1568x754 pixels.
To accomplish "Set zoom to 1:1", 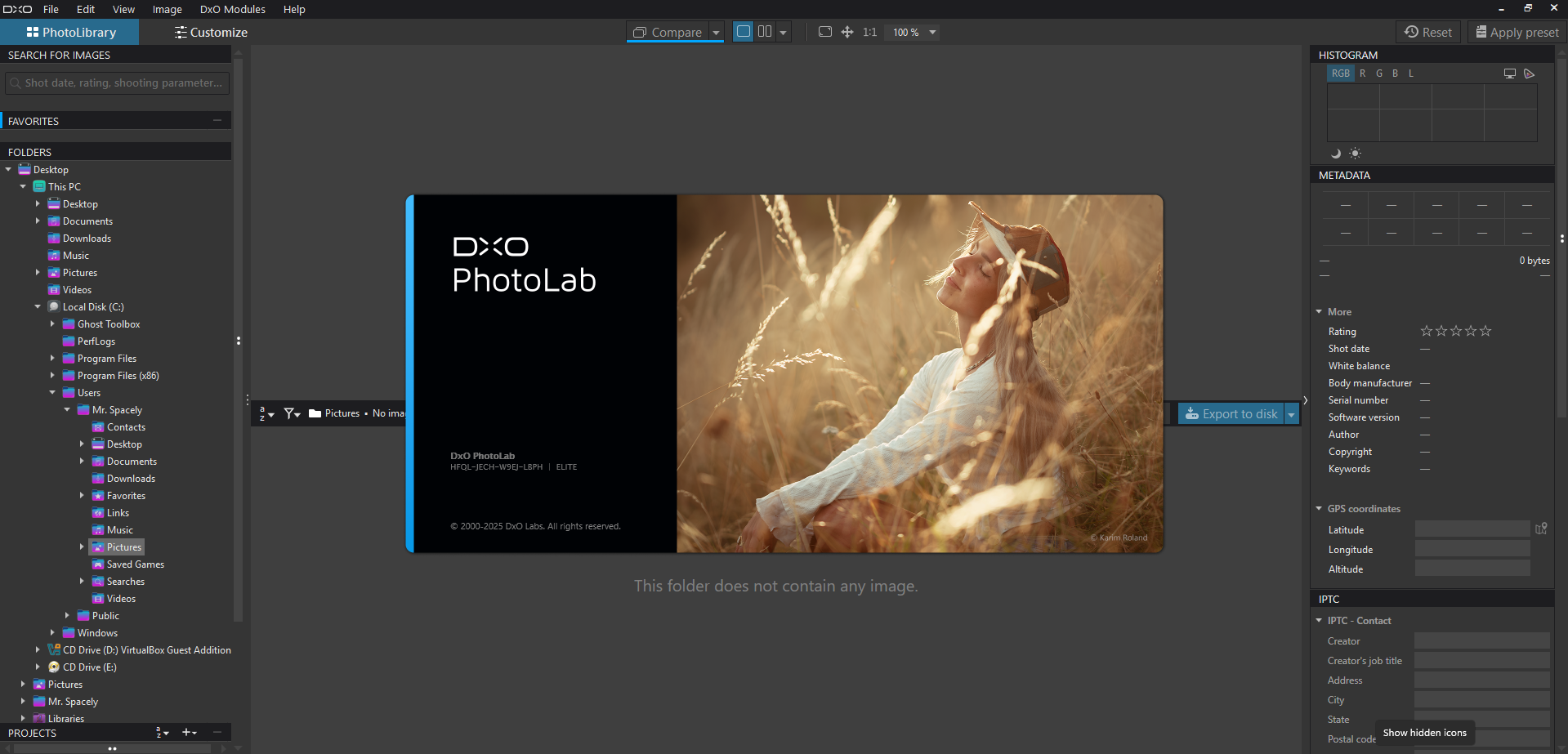I will pos(869,32).
